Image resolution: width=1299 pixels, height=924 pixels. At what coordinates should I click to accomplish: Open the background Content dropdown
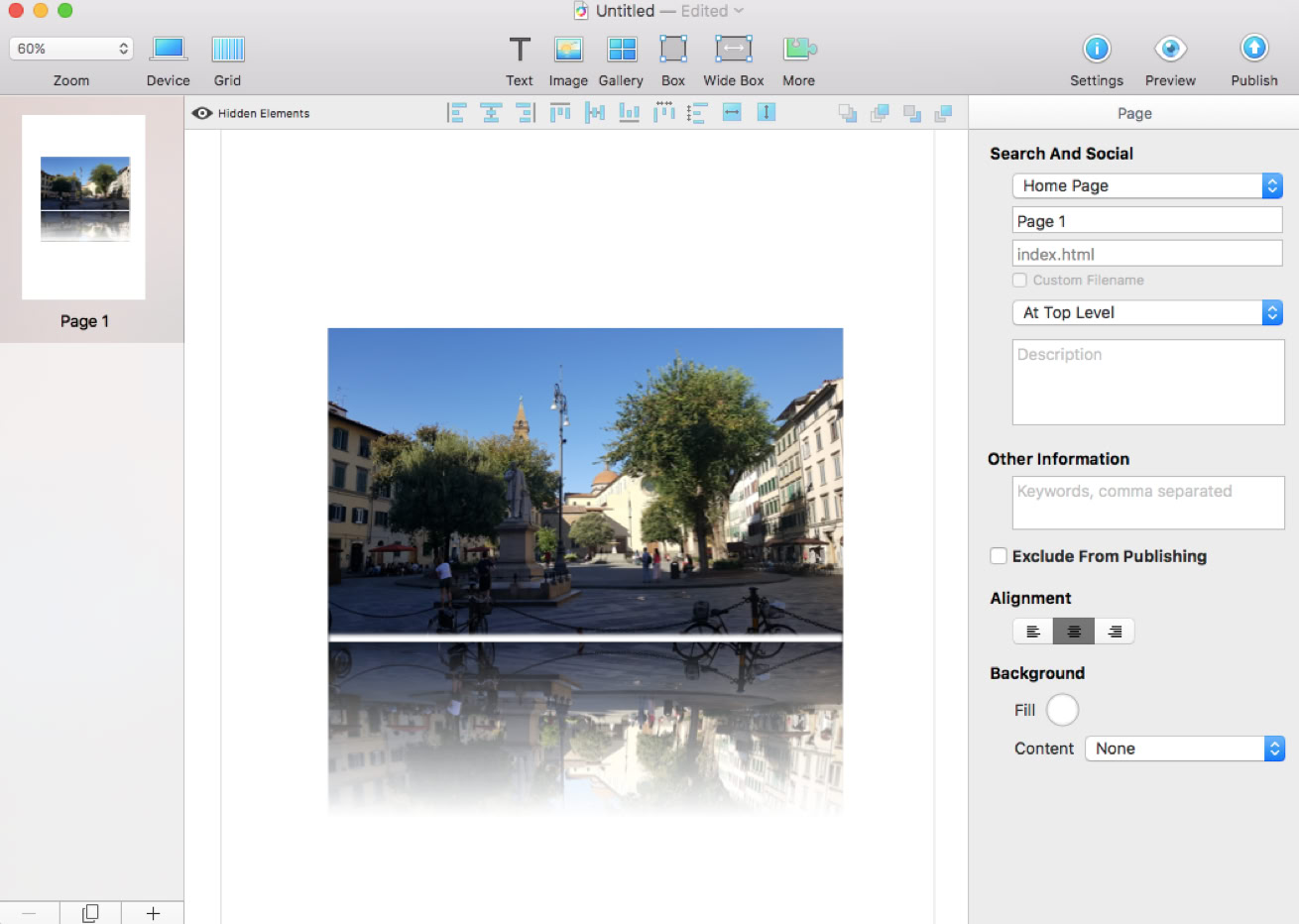(1184, 749)
